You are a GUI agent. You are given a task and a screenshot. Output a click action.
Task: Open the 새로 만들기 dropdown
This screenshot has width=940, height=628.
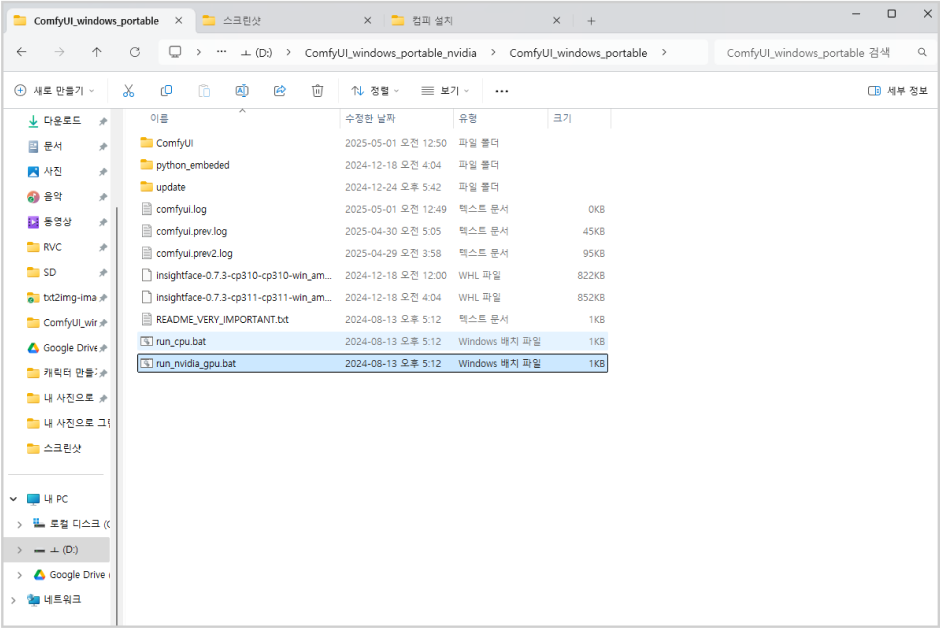pyautogui.click(x=54, y=91)
